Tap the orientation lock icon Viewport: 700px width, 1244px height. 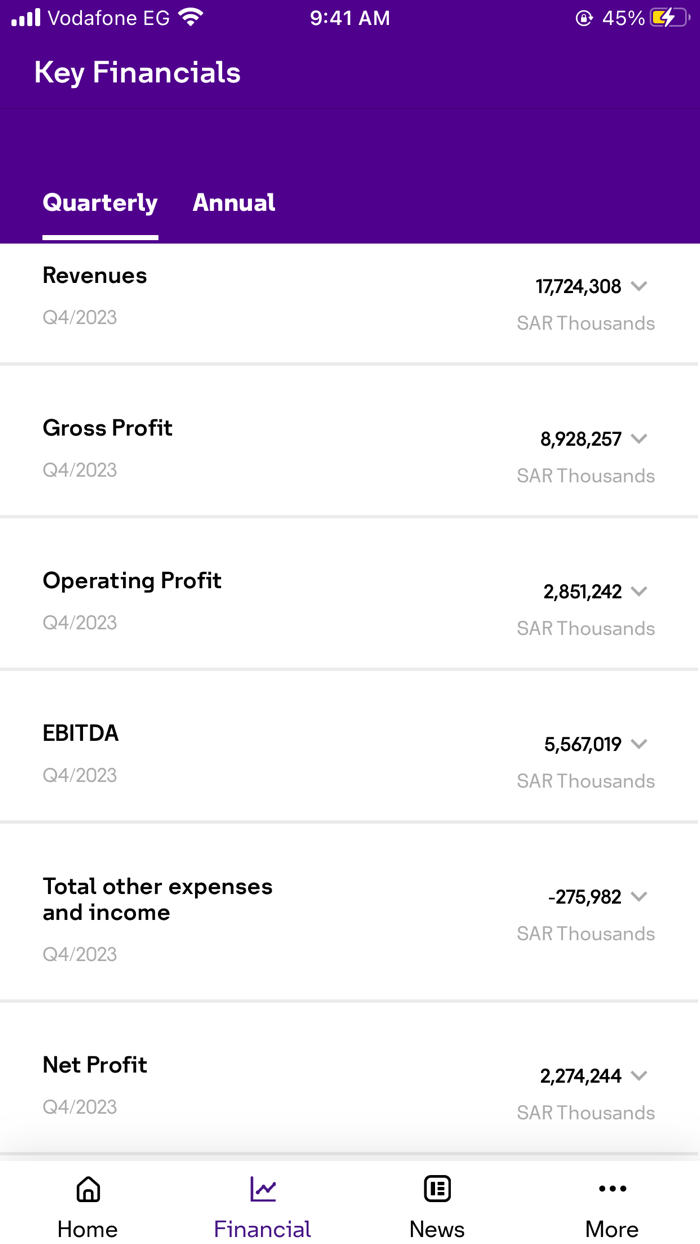[x=584, y=17]
